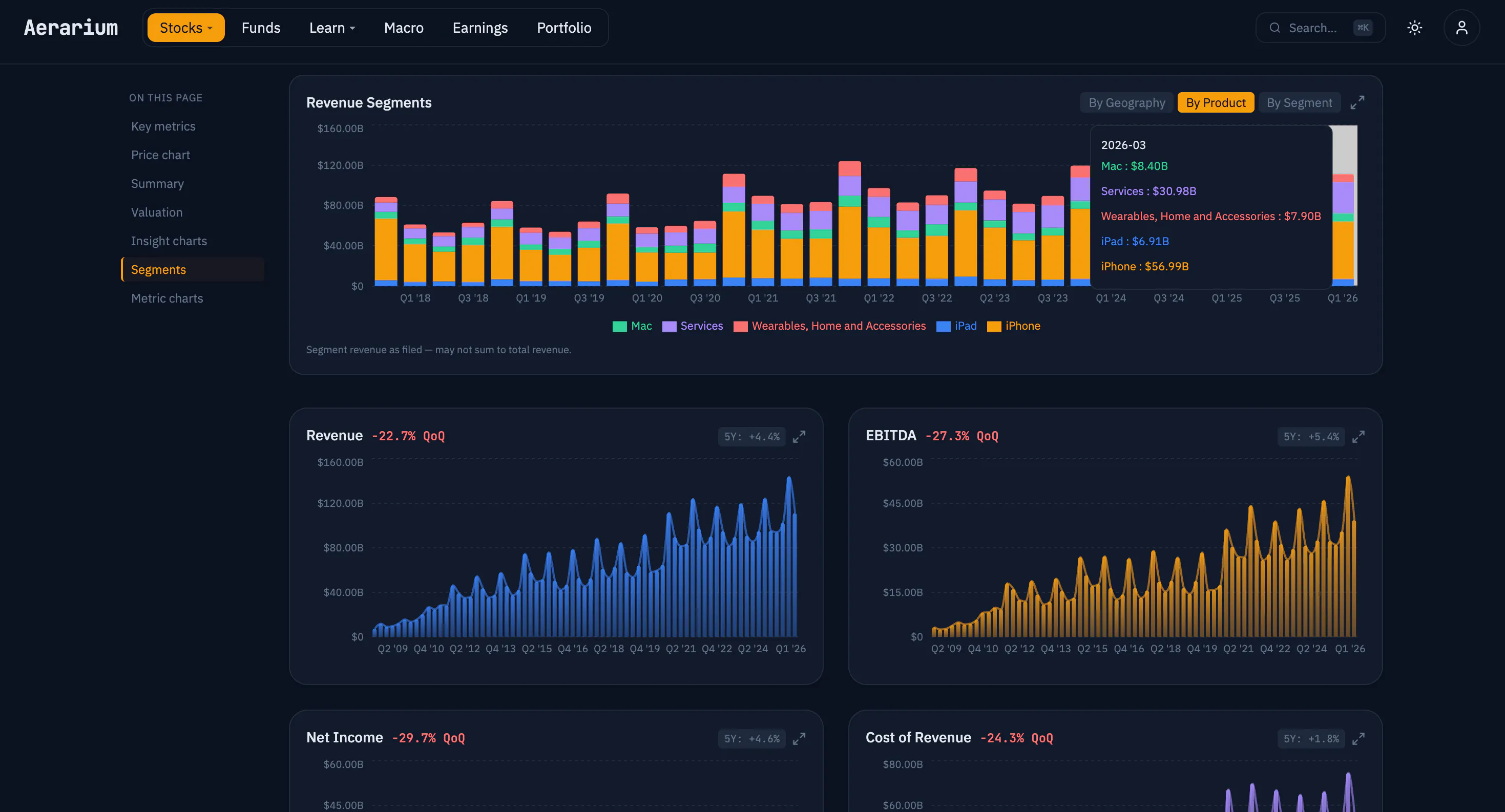Expand the Revenue chart fullscreen
Screen dimensions: 1505x812
click(799, 437)
